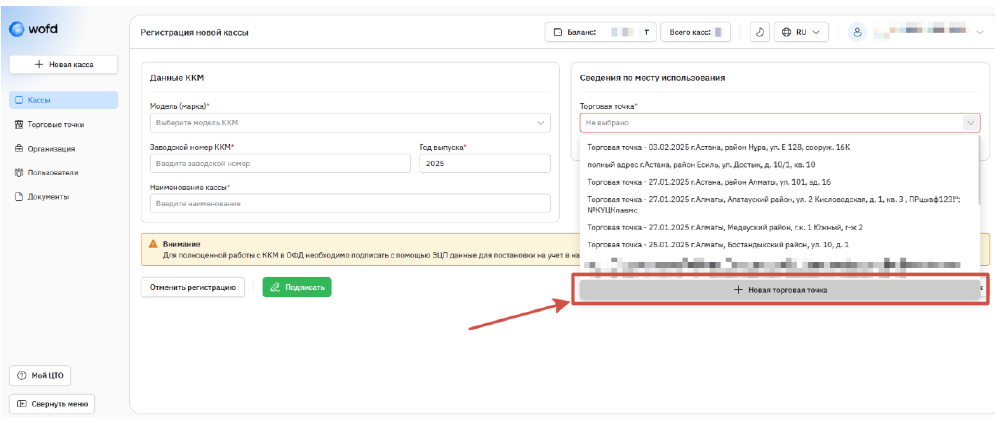
Task: Click the Отменить регистрацию button
Action: point(193,287)
